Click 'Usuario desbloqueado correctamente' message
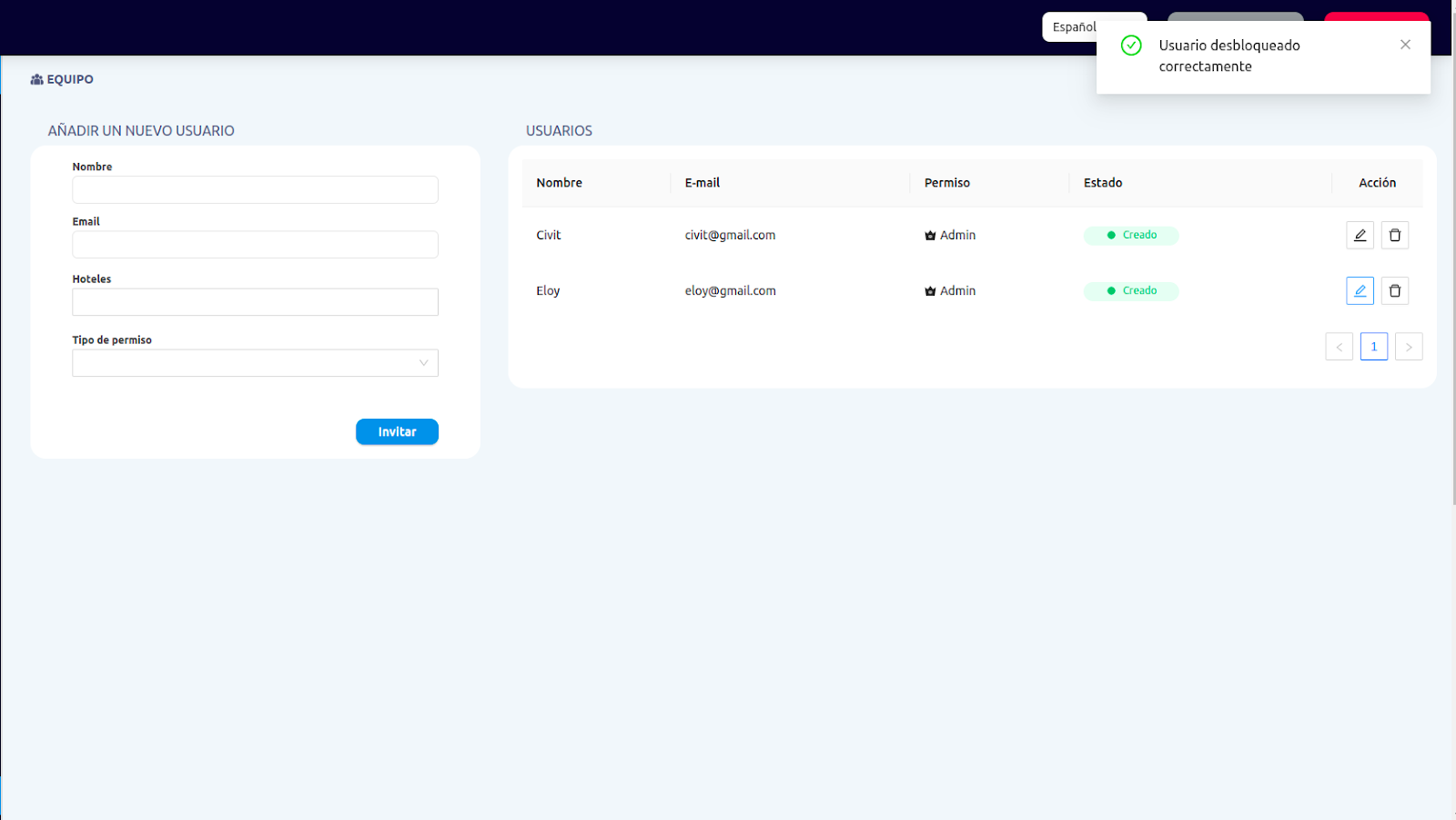This screenshot has height=820, width=1456. point(1228,56)
